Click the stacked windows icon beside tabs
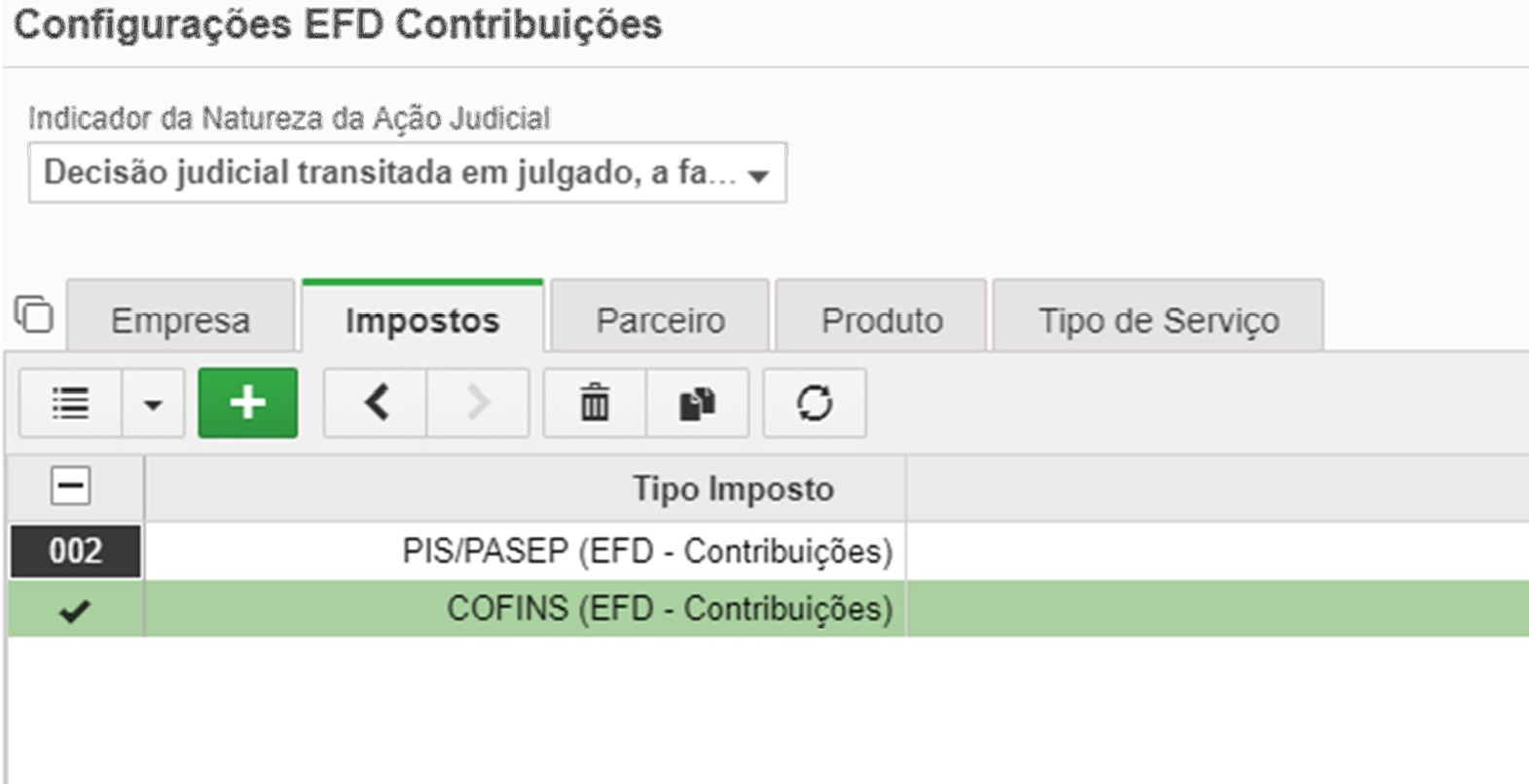 [x=35, y=314]
